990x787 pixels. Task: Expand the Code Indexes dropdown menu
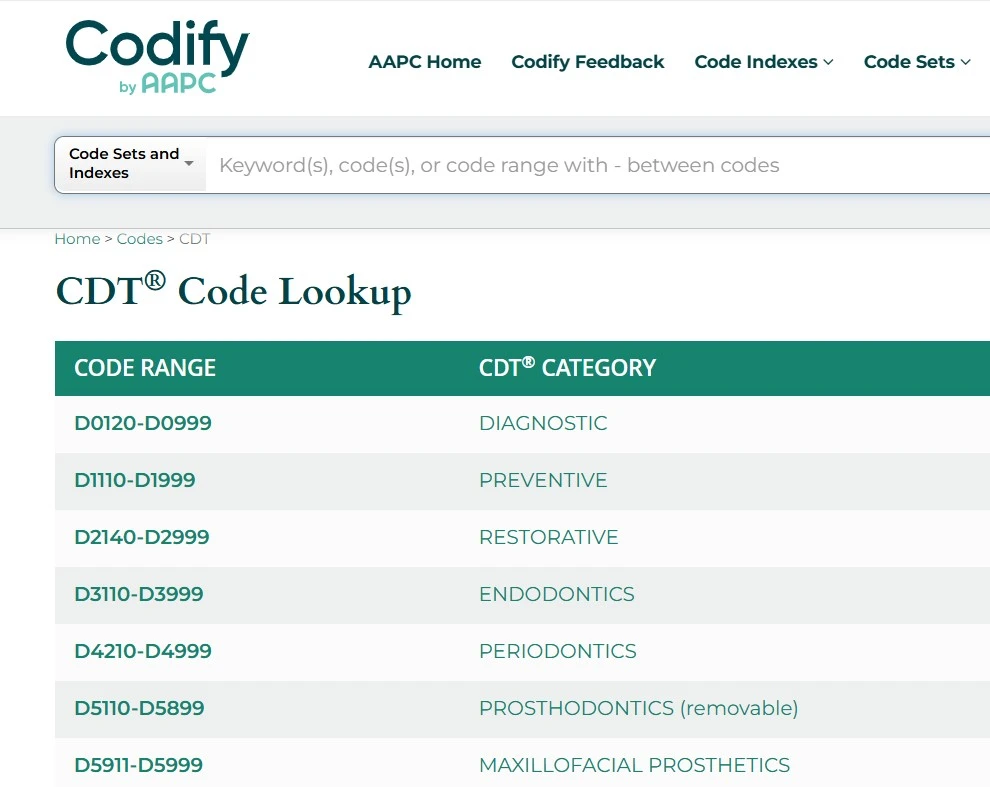point(763,62)
